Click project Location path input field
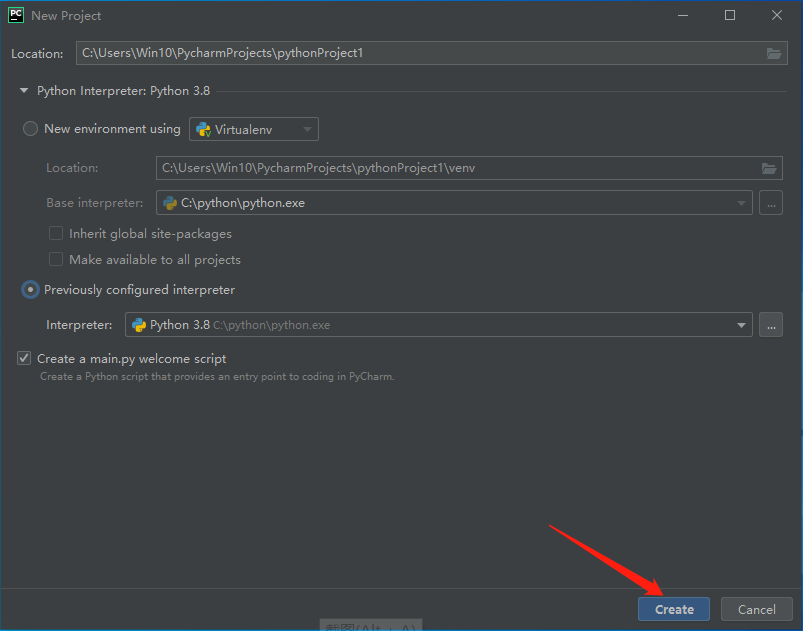The height and width of the screenshot is (631, 803). point(432,53)
